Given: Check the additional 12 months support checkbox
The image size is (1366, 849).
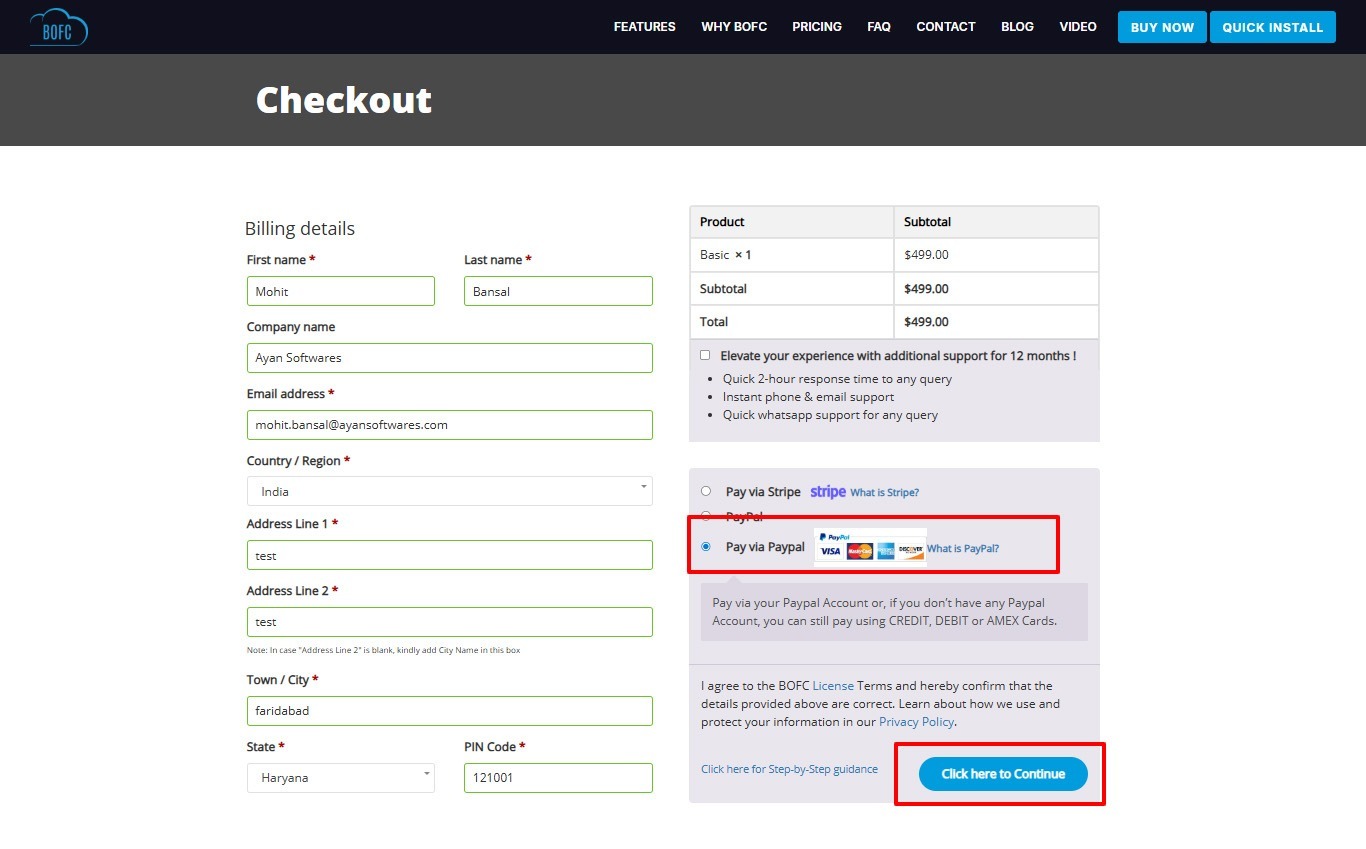Looking at the screenshot, I should click(705, 355).
